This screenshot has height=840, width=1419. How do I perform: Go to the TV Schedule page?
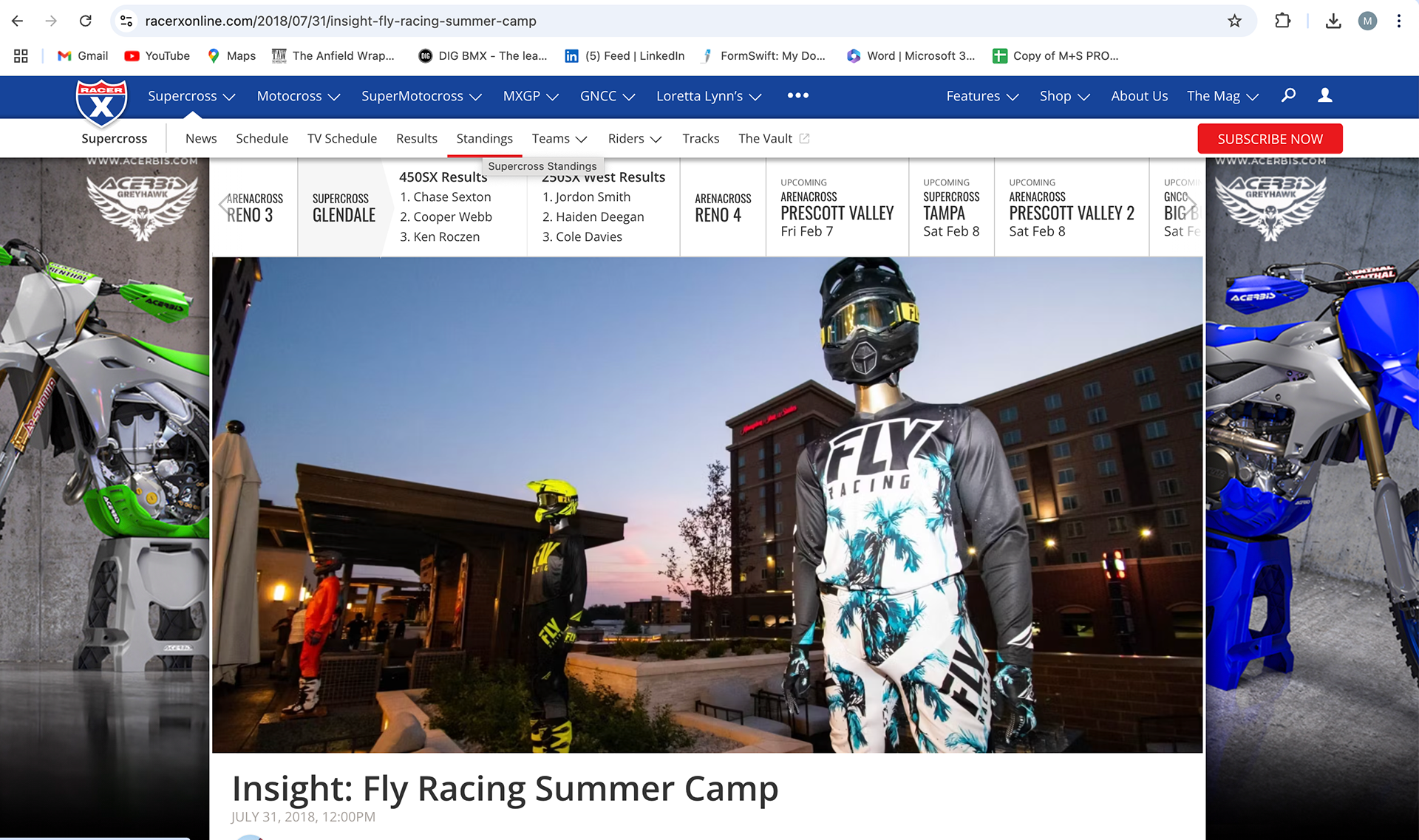point(342,138)
